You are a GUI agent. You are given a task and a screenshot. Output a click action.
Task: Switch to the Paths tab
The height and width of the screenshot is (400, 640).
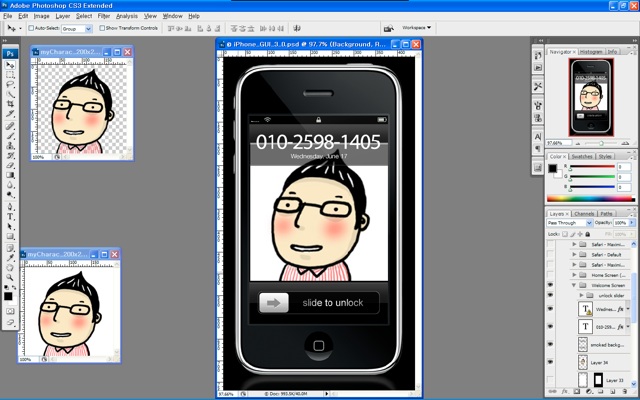pyautogui.click(x=606, y=213)
